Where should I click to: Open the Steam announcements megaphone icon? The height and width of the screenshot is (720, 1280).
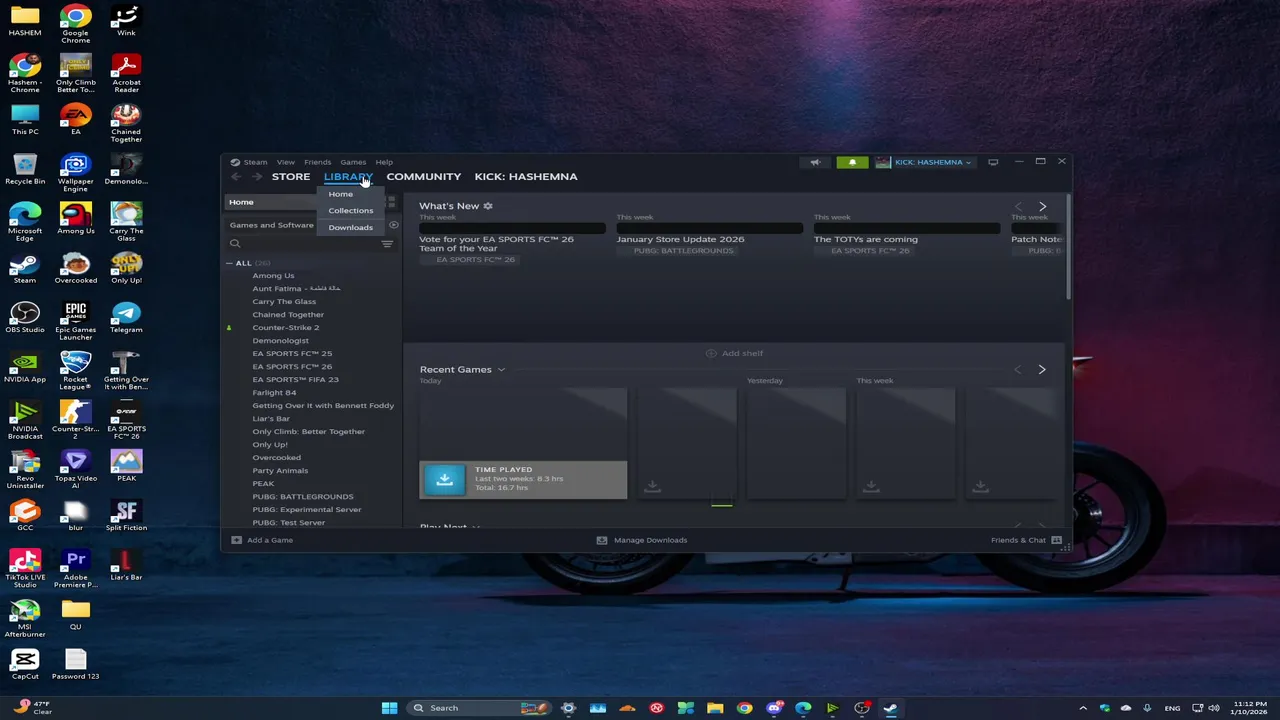[815, 162]
